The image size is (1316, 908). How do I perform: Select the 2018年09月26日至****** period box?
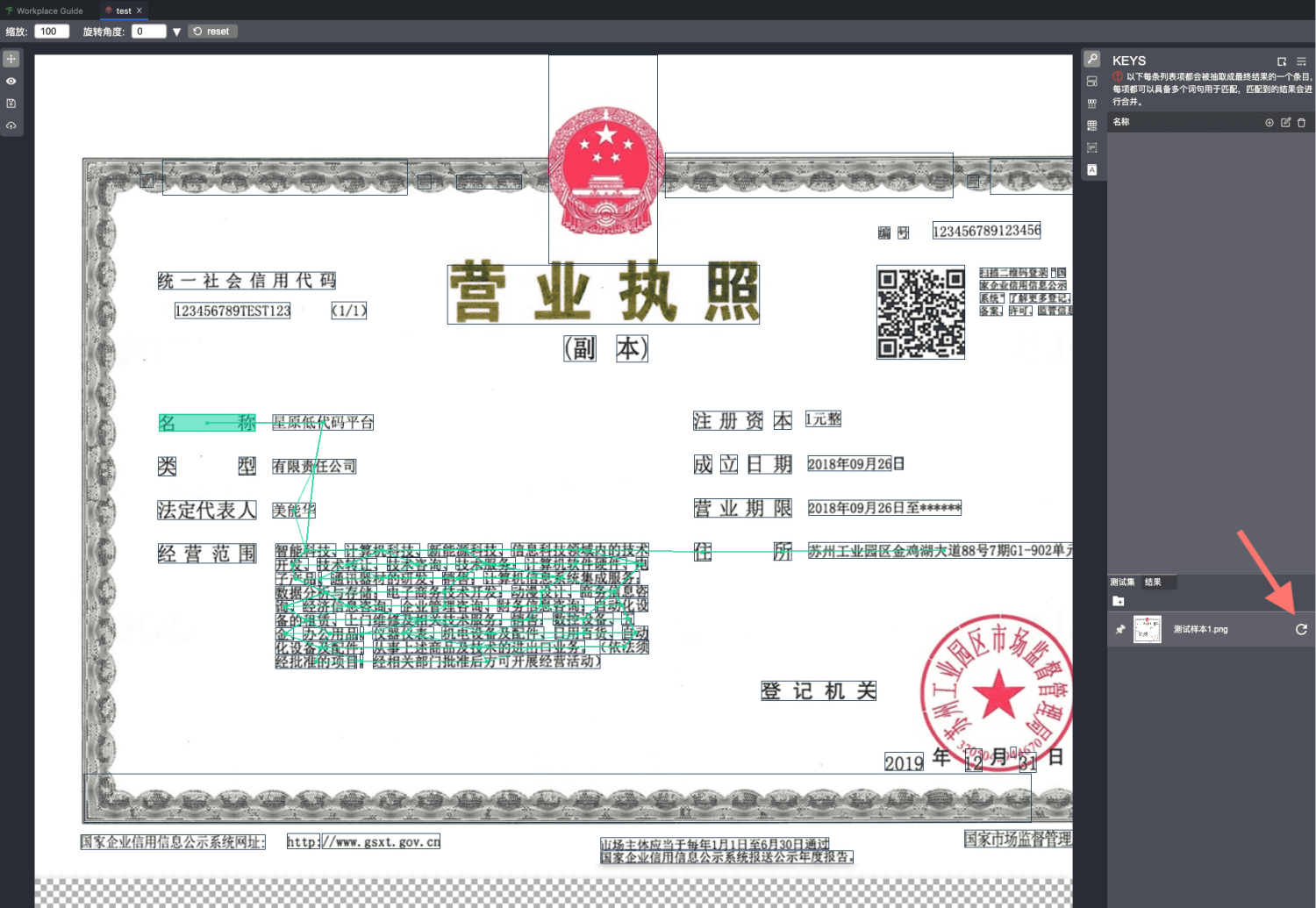[884, 508]
